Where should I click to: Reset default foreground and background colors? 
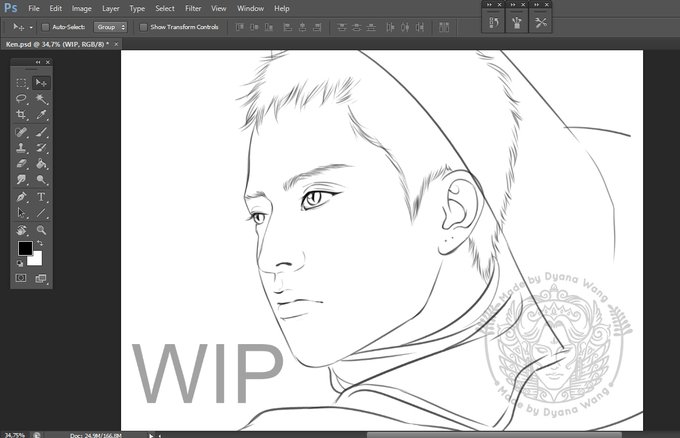(x=20, y=263)
